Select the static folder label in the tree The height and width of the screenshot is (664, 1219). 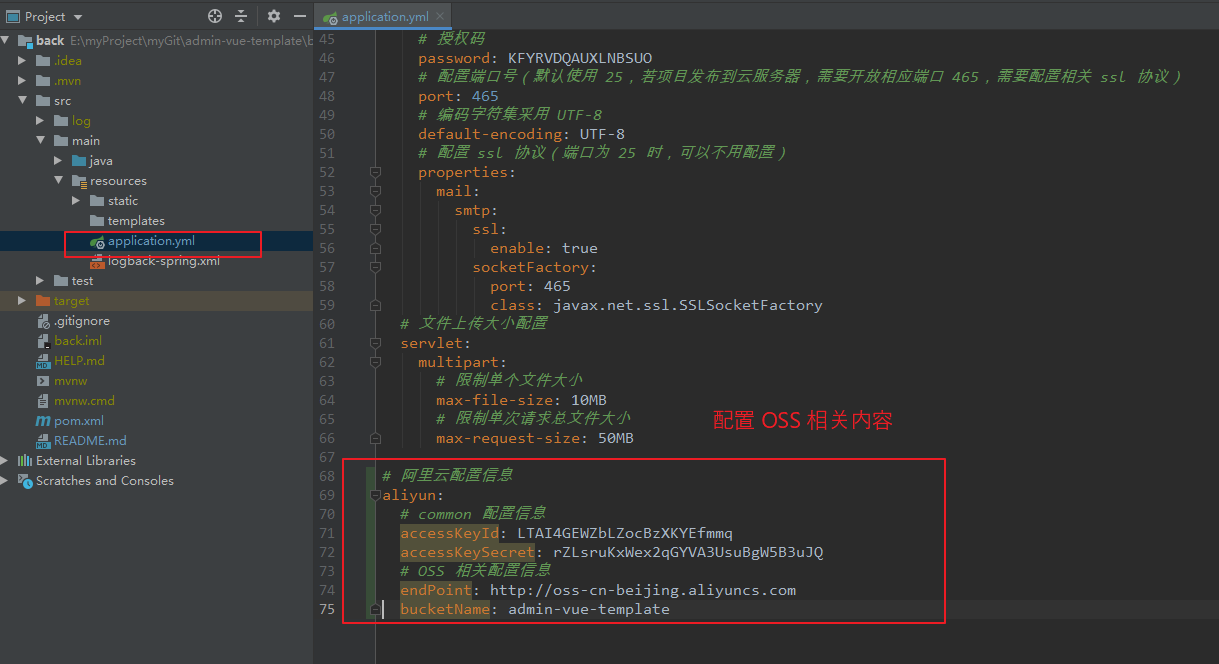click(123, 201)
